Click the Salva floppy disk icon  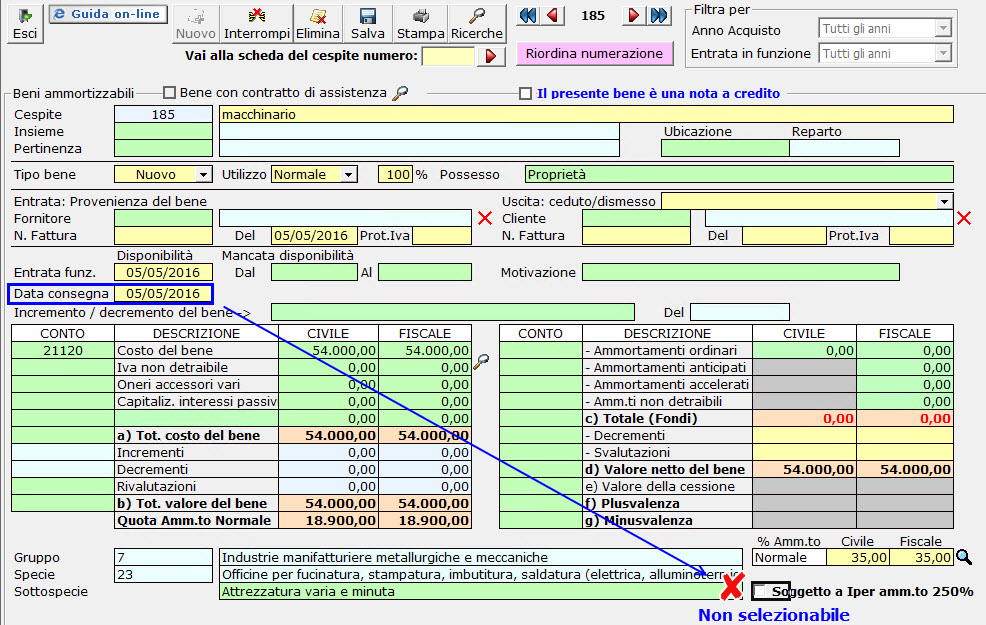coord(367,23)
